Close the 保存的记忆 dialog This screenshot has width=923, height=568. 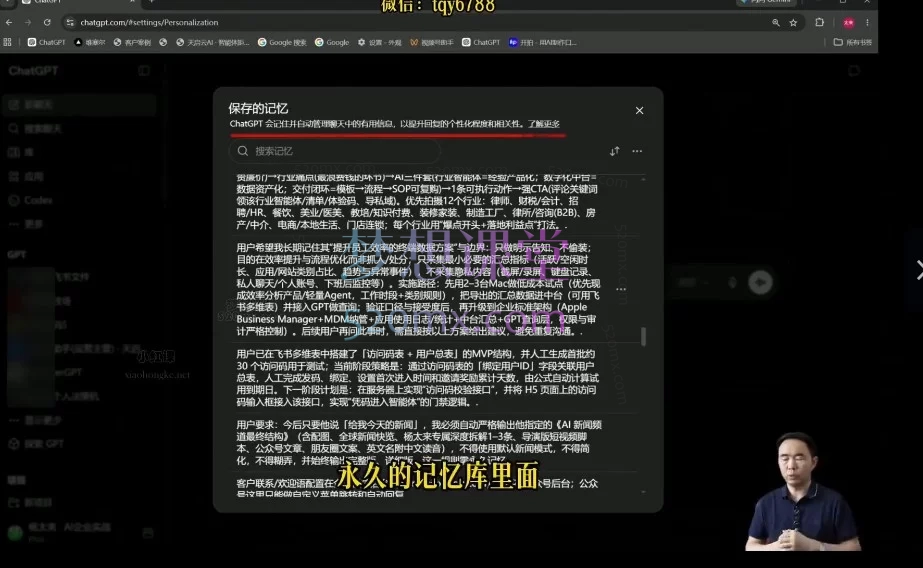(x=639, y=111)
